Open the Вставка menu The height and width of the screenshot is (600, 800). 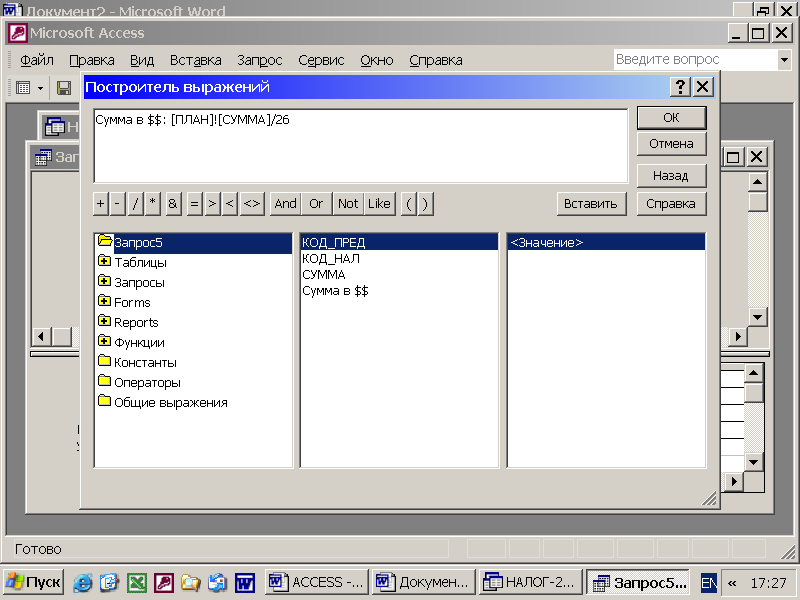pyautogui.click(x=196, y=60)
